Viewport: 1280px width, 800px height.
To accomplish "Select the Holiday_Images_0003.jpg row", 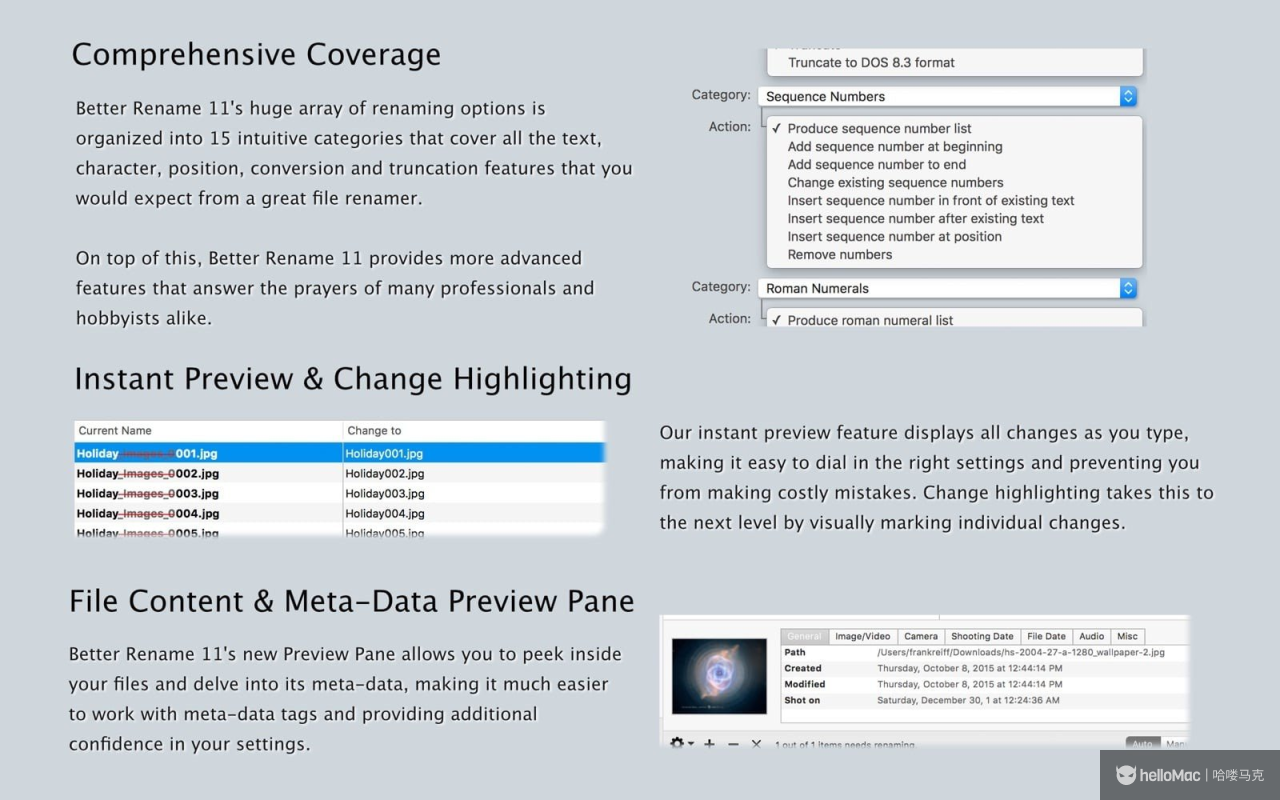I will click(x=340, y=493).
